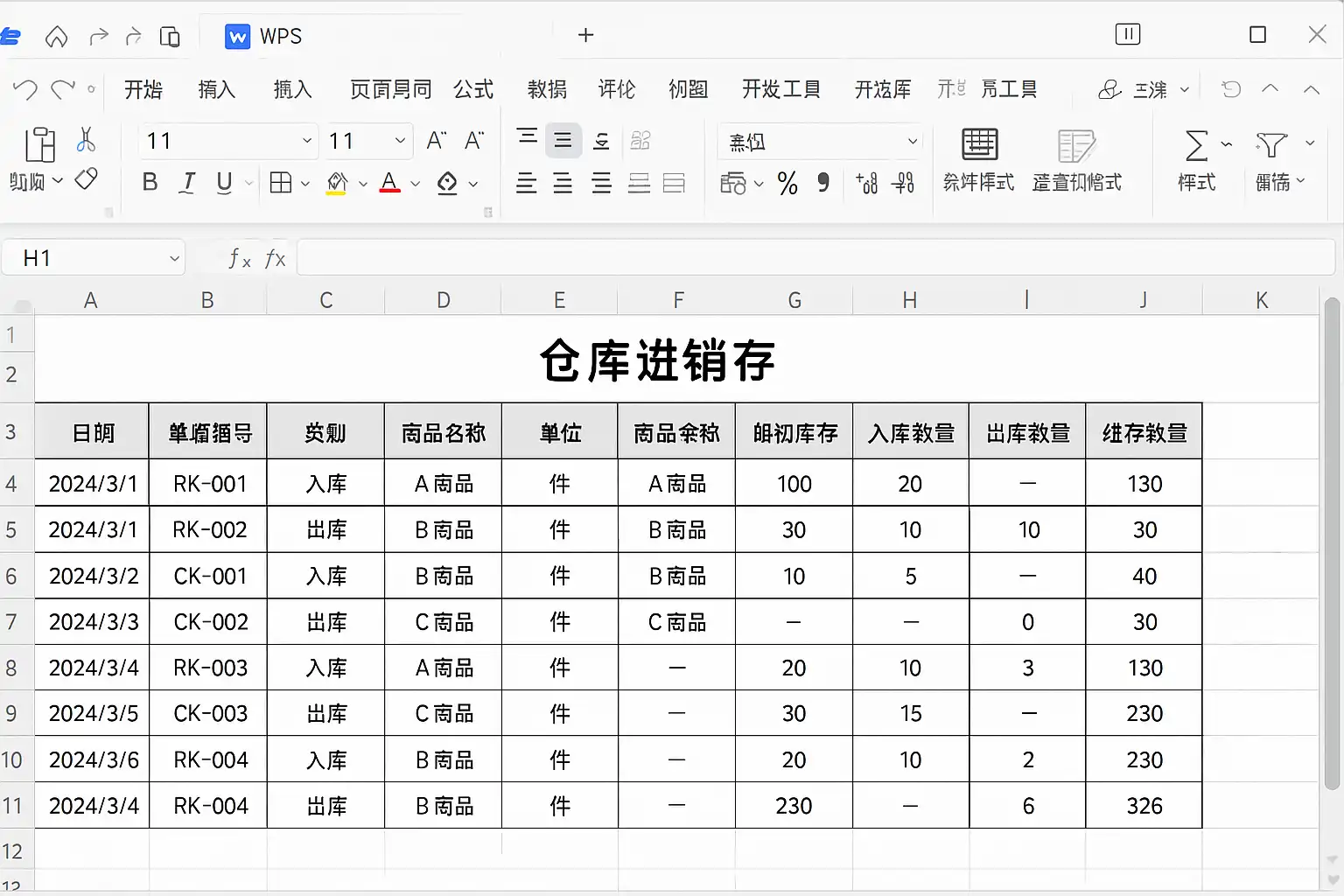Click the formula bar input field
The width and height of the screenshot is (1344, 896).
[x=814, y=258]
